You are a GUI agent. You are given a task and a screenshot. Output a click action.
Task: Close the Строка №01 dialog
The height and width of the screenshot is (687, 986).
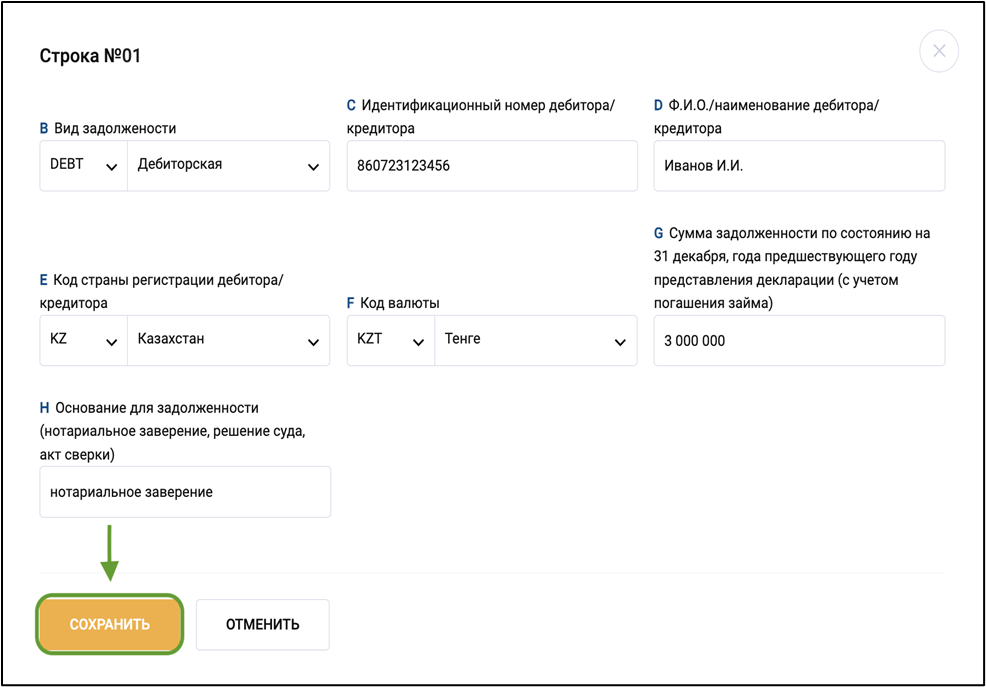click(x=938, y=51)
